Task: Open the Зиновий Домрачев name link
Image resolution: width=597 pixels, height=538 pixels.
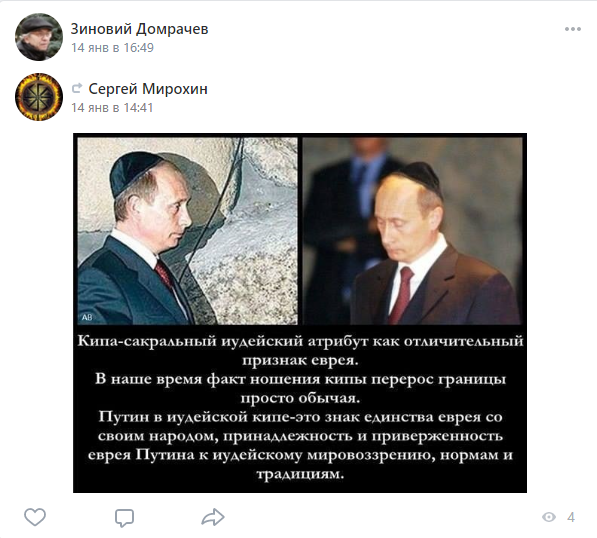Action: coord(139,29)
